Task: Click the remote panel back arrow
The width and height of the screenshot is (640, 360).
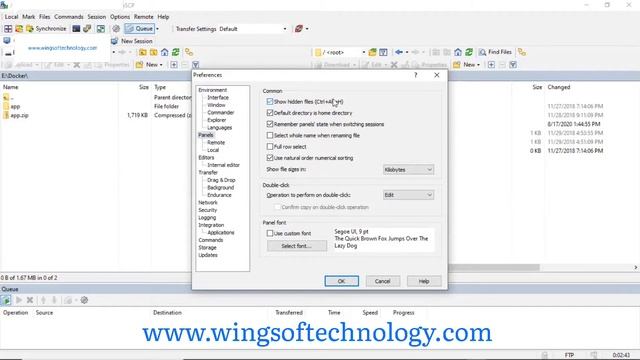Action: point(399,52)
